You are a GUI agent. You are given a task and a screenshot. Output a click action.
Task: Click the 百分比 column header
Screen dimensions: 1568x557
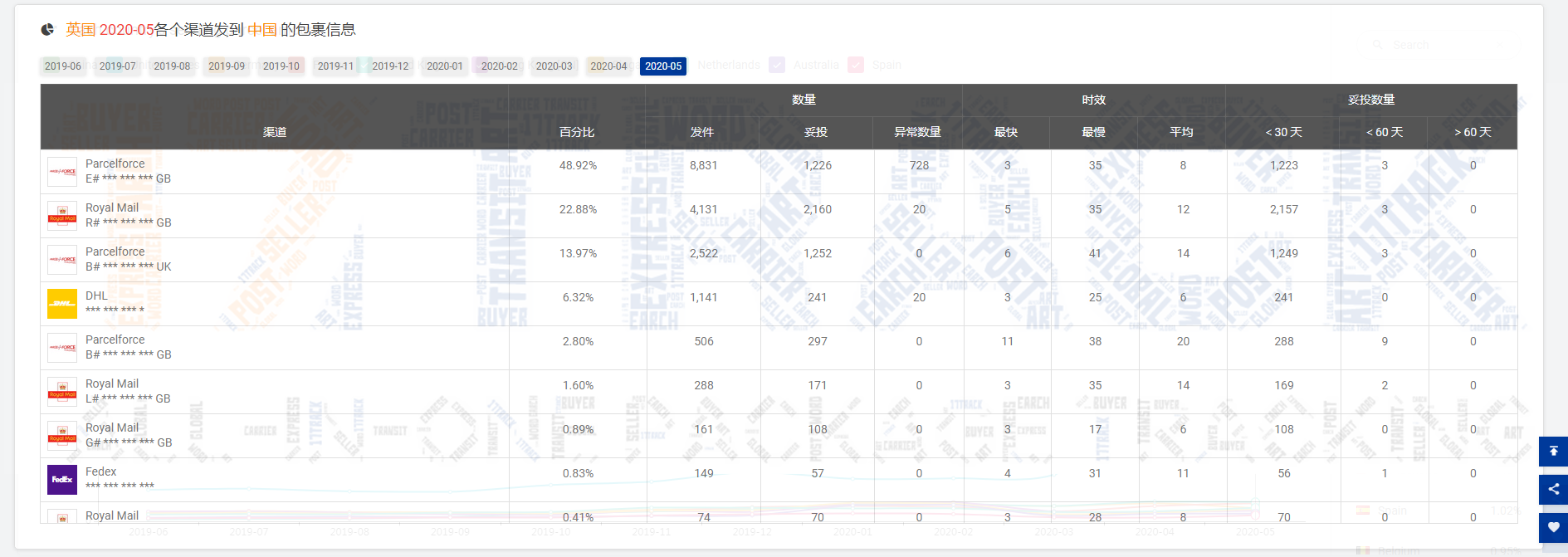[x=577, y=132]
